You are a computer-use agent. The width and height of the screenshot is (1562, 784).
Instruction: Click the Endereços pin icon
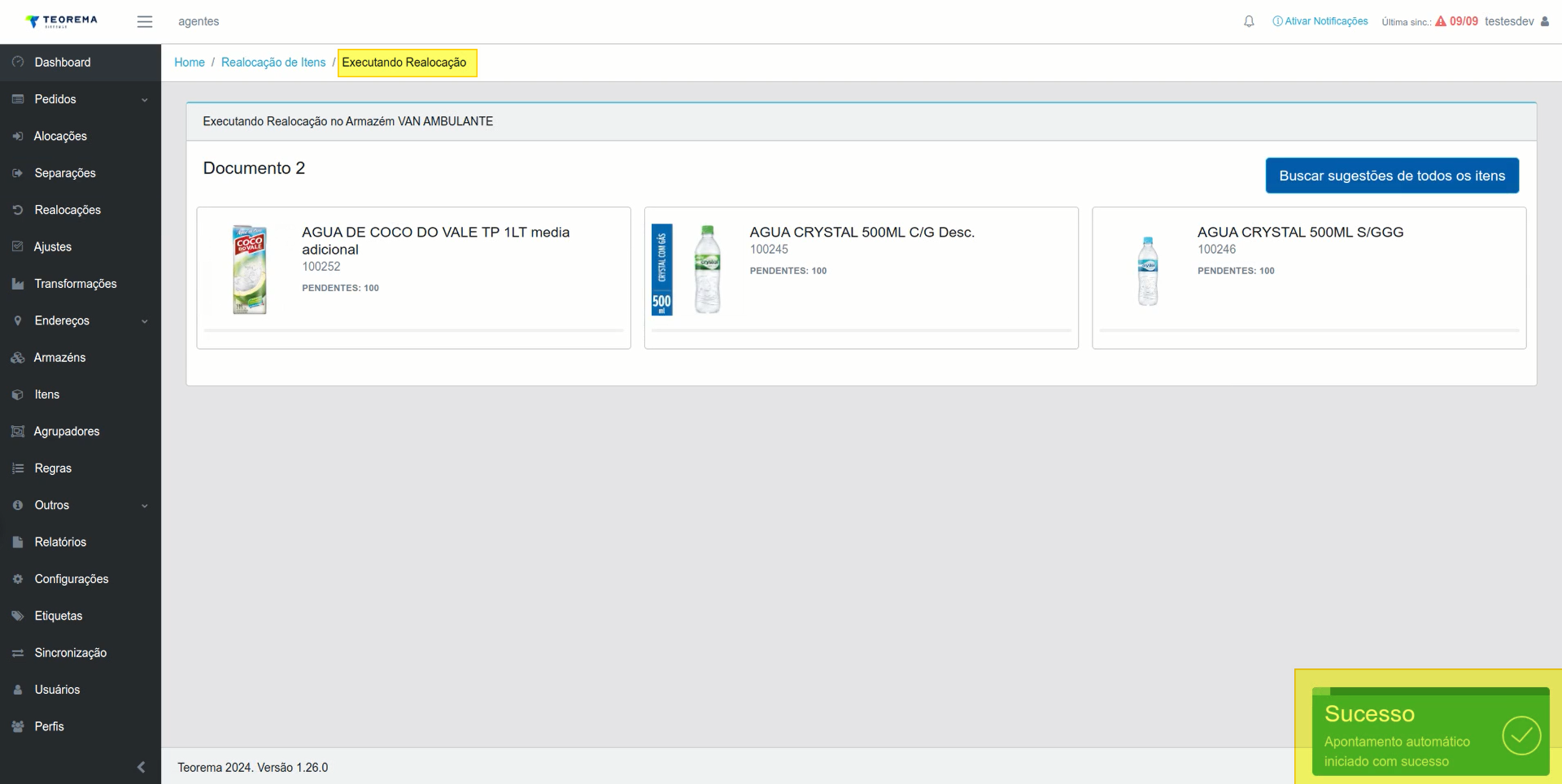click(x=18, y=320)
